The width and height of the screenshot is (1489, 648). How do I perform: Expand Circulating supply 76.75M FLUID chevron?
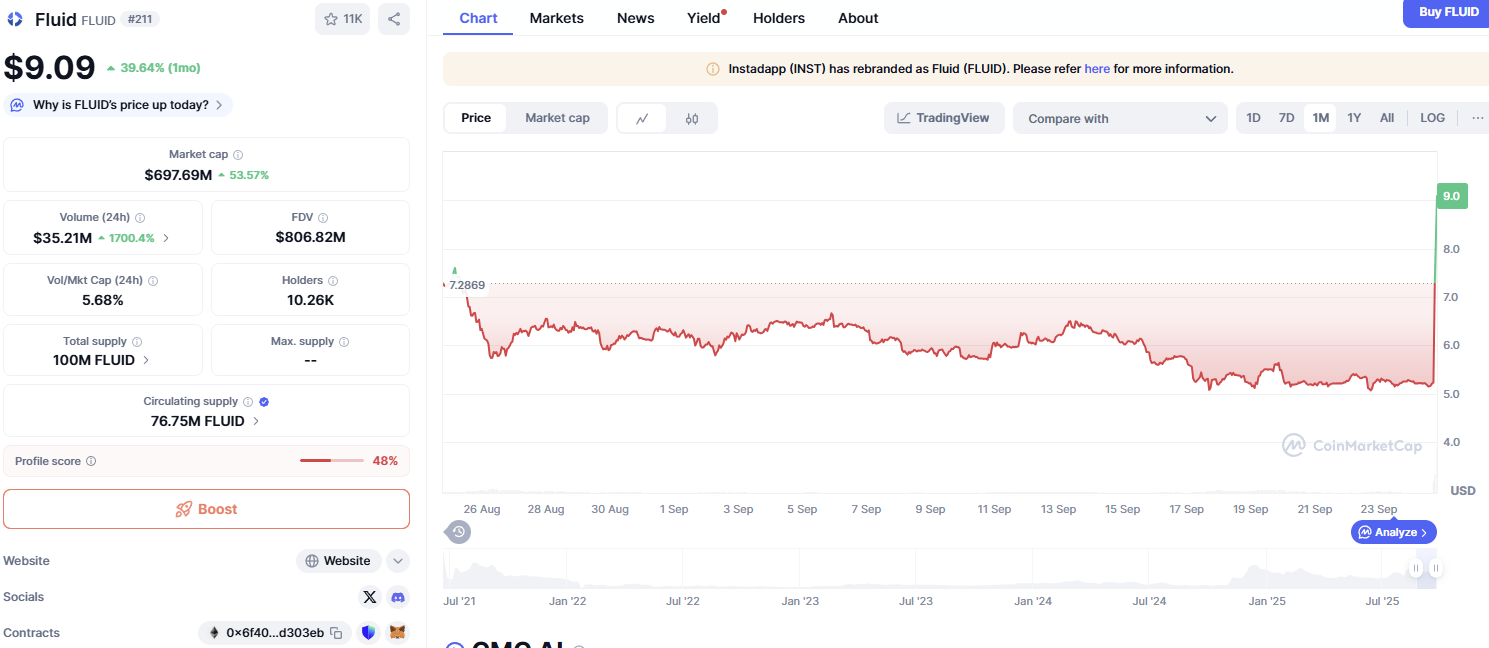[x=256, y=421]
